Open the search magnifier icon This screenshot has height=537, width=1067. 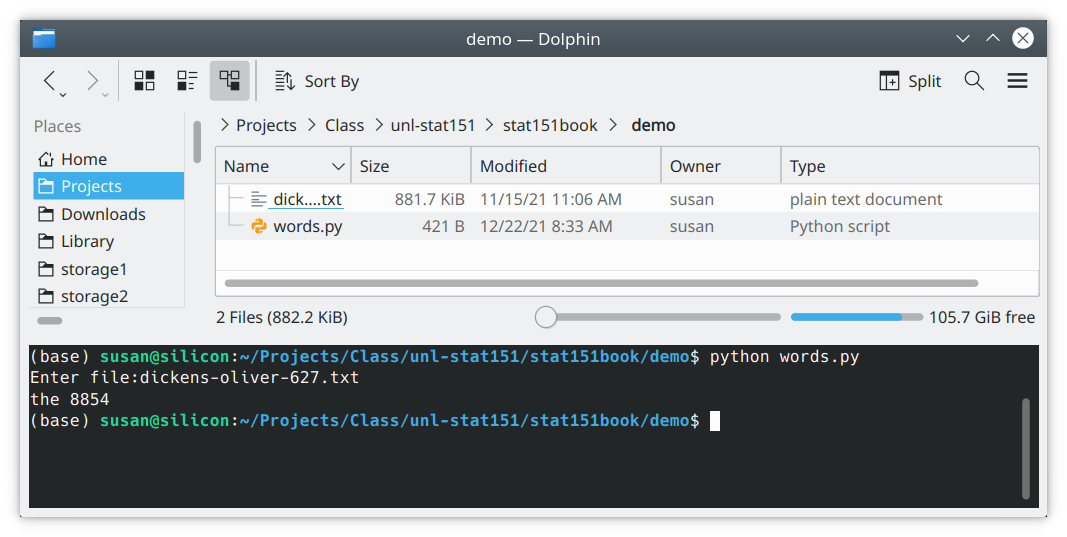(974, 81)
